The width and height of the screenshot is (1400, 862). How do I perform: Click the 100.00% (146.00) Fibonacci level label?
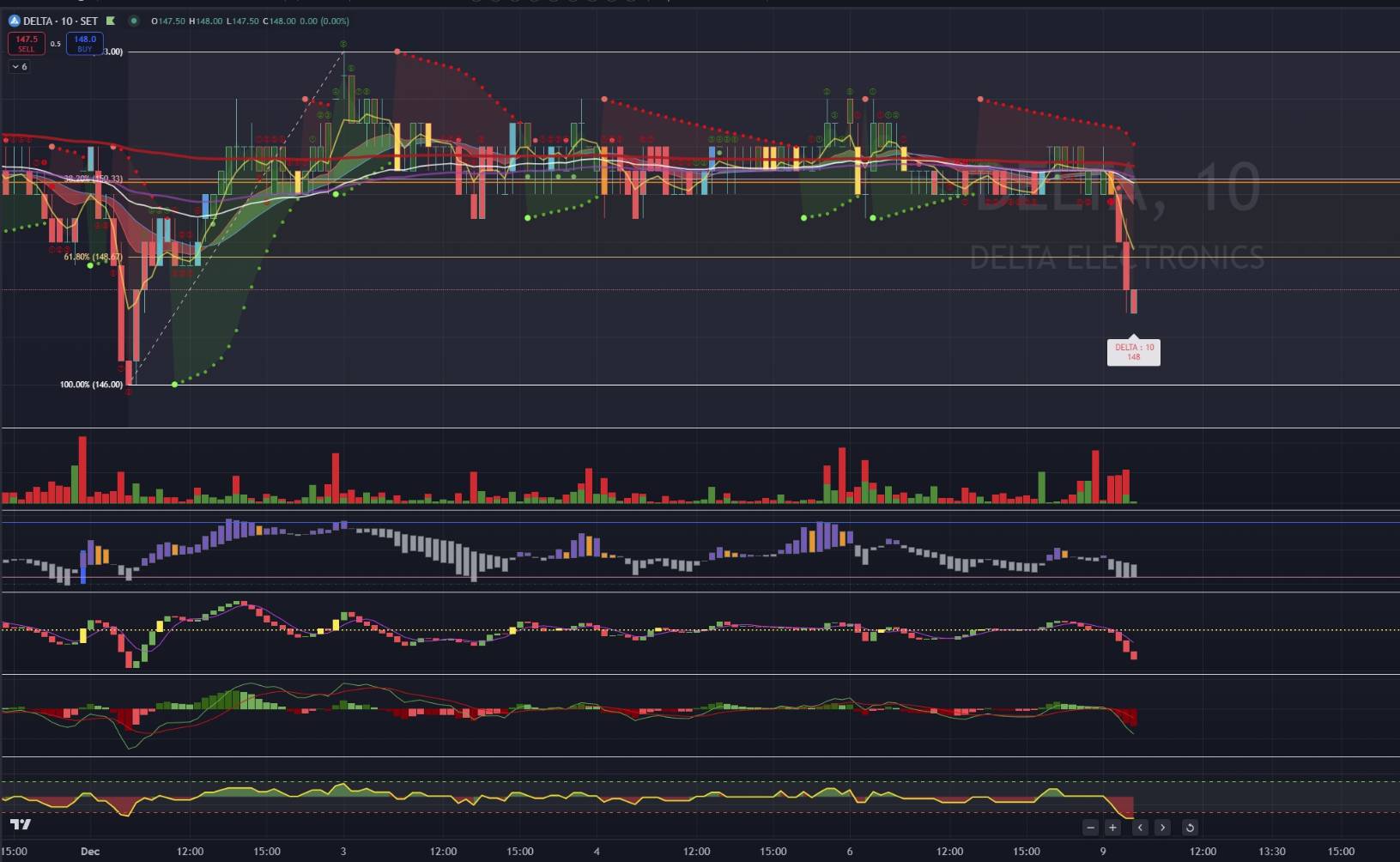pyautogui.click(x=91, y=385)
